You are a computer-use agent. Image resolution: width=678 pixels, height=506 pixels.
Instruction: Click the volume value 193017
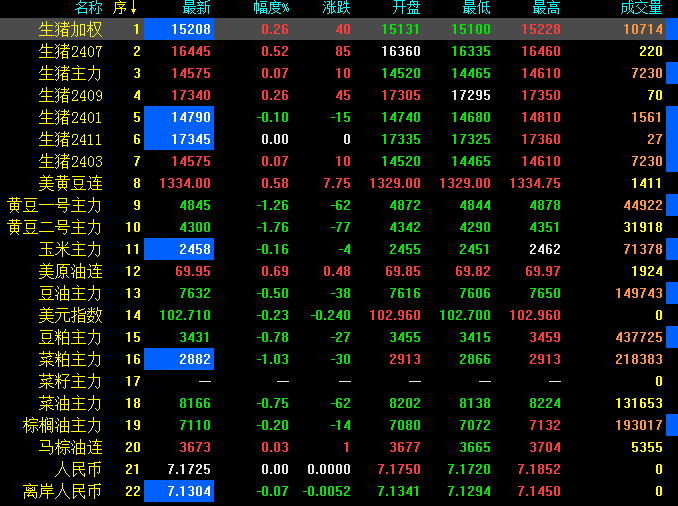click(x=639, y=426)
